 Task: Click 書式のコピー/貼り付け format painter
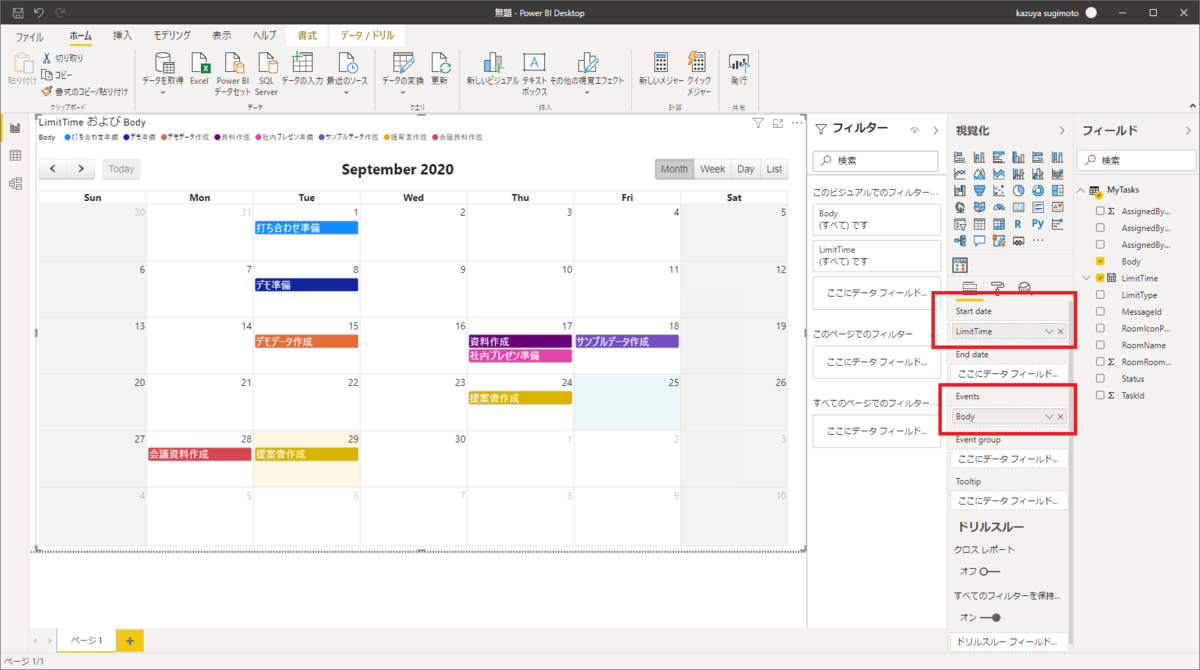84,91
